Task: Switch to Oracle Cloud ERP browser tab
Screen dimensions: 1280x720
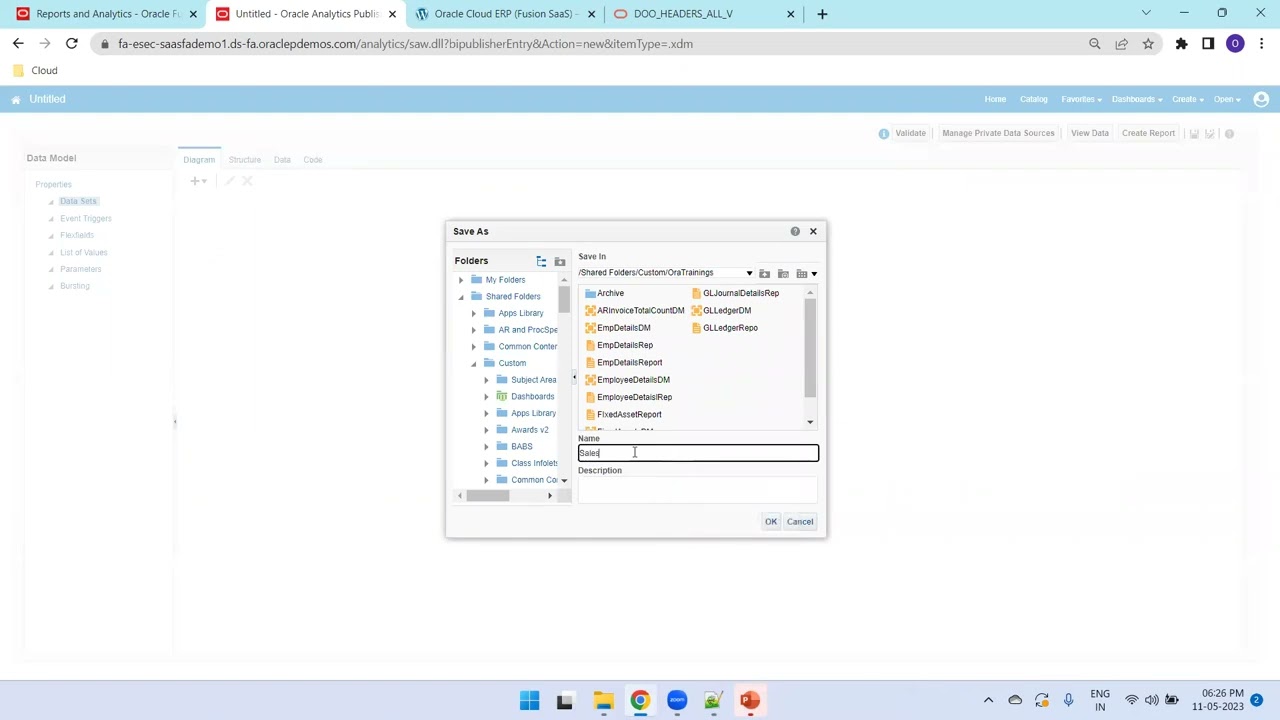Action: [x=505, y=14]
